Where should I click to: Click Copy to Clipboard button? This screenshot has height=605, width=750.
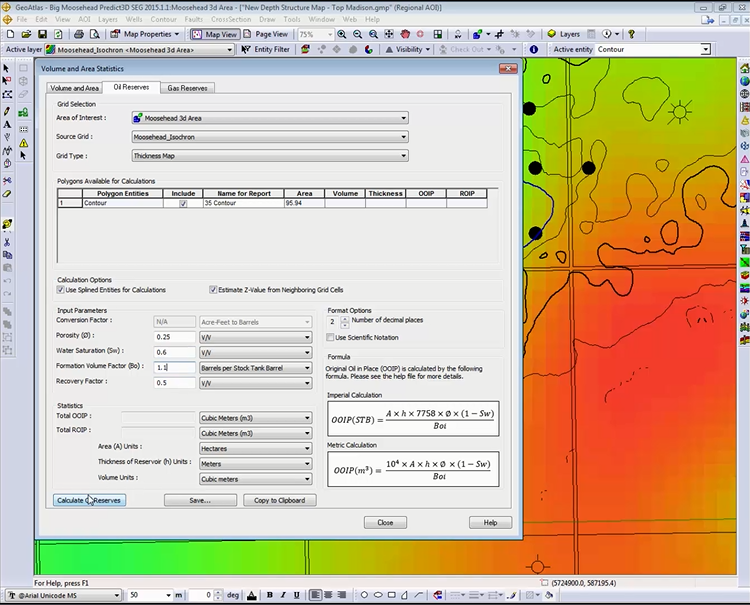tap(280, 500)
